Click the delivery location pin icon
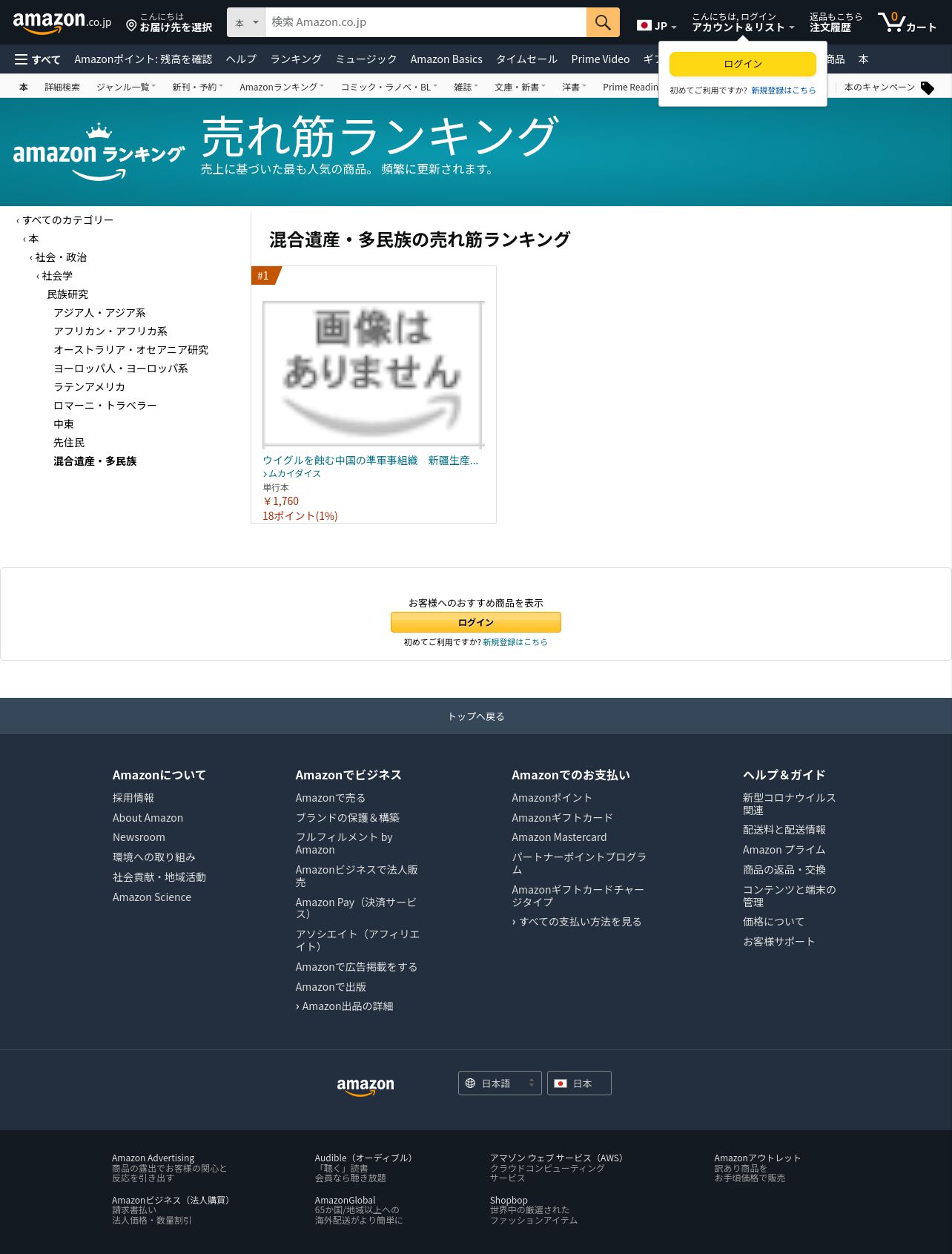 (131, 26)
